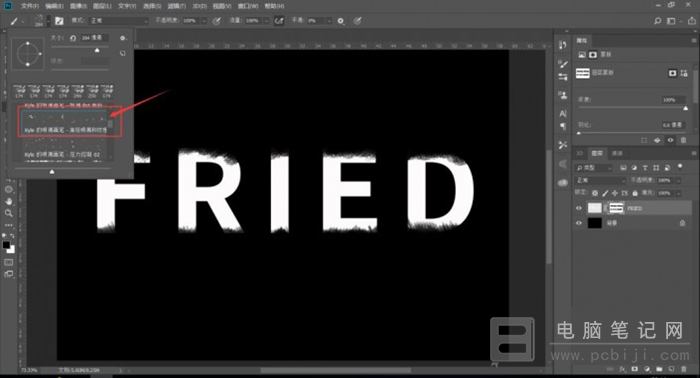Select the pixel mask button in Properties

tap(672, 73)
